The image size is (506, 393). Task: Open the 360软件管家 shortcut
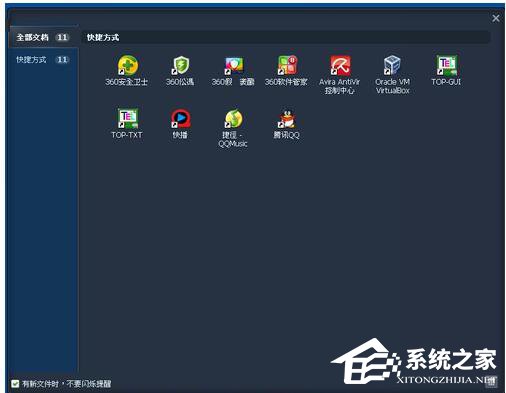click(x=287, y=65)
